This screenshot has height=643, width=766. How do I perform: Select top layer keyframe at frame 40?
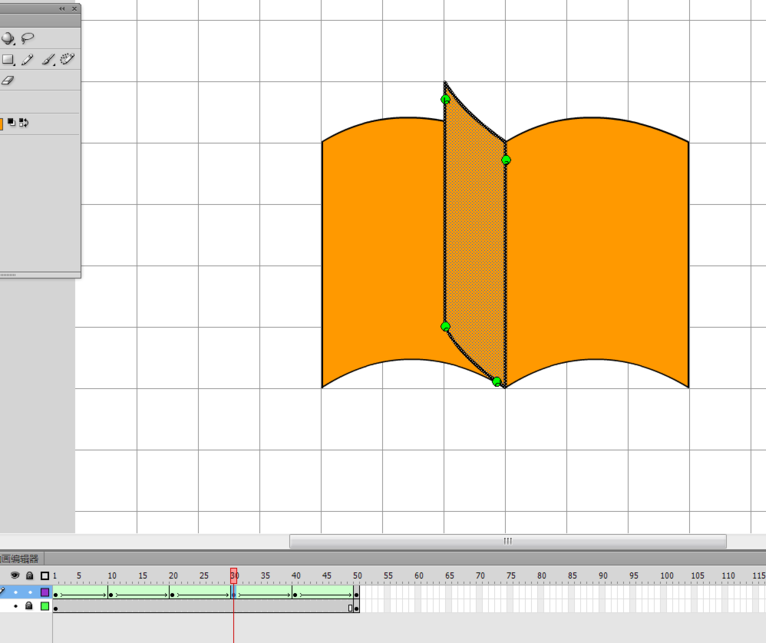tap(295, 595)
